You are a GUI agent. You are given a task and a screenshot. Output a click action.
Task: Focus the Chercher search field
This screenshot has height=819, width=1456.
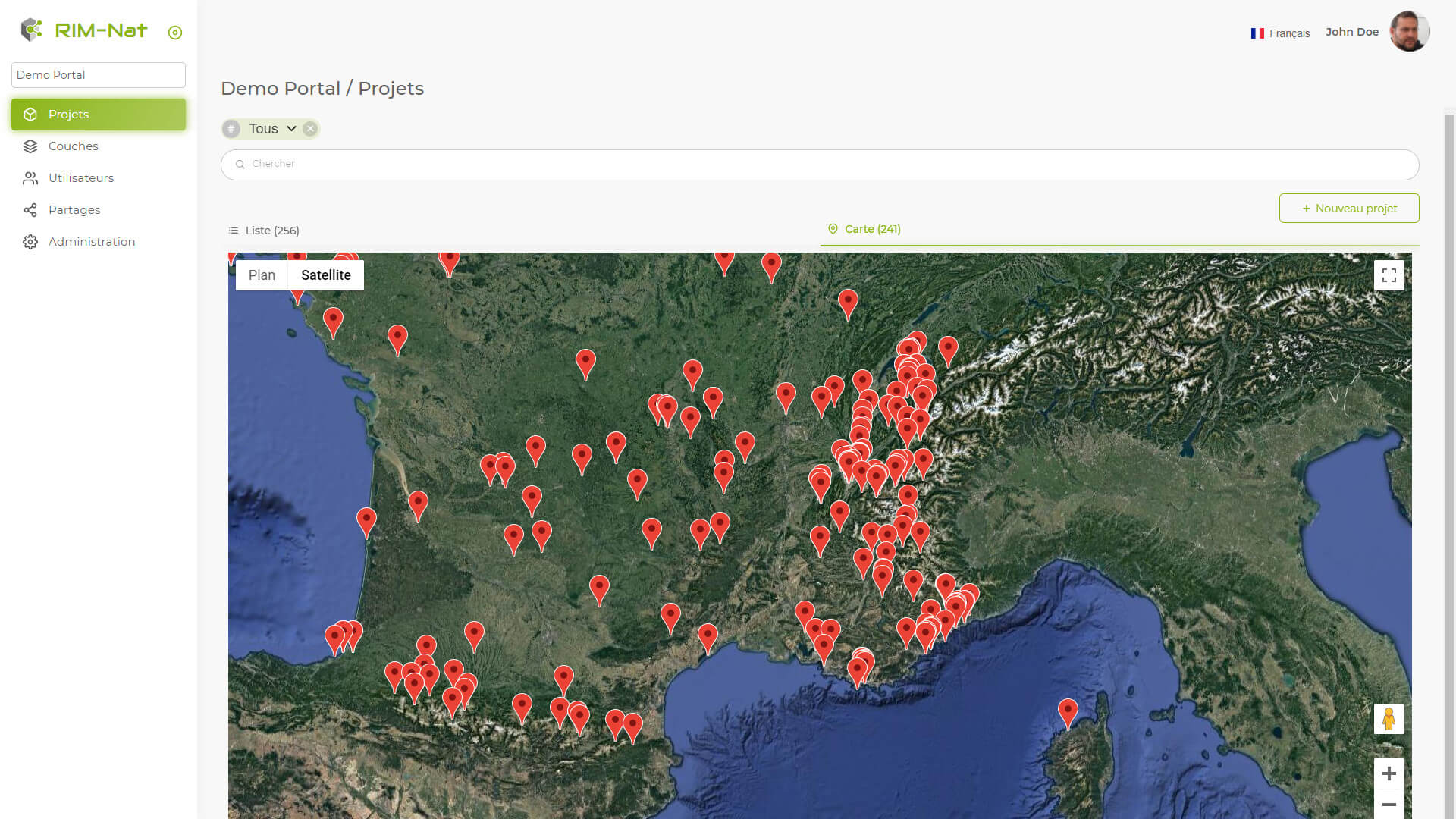[819, 165]
